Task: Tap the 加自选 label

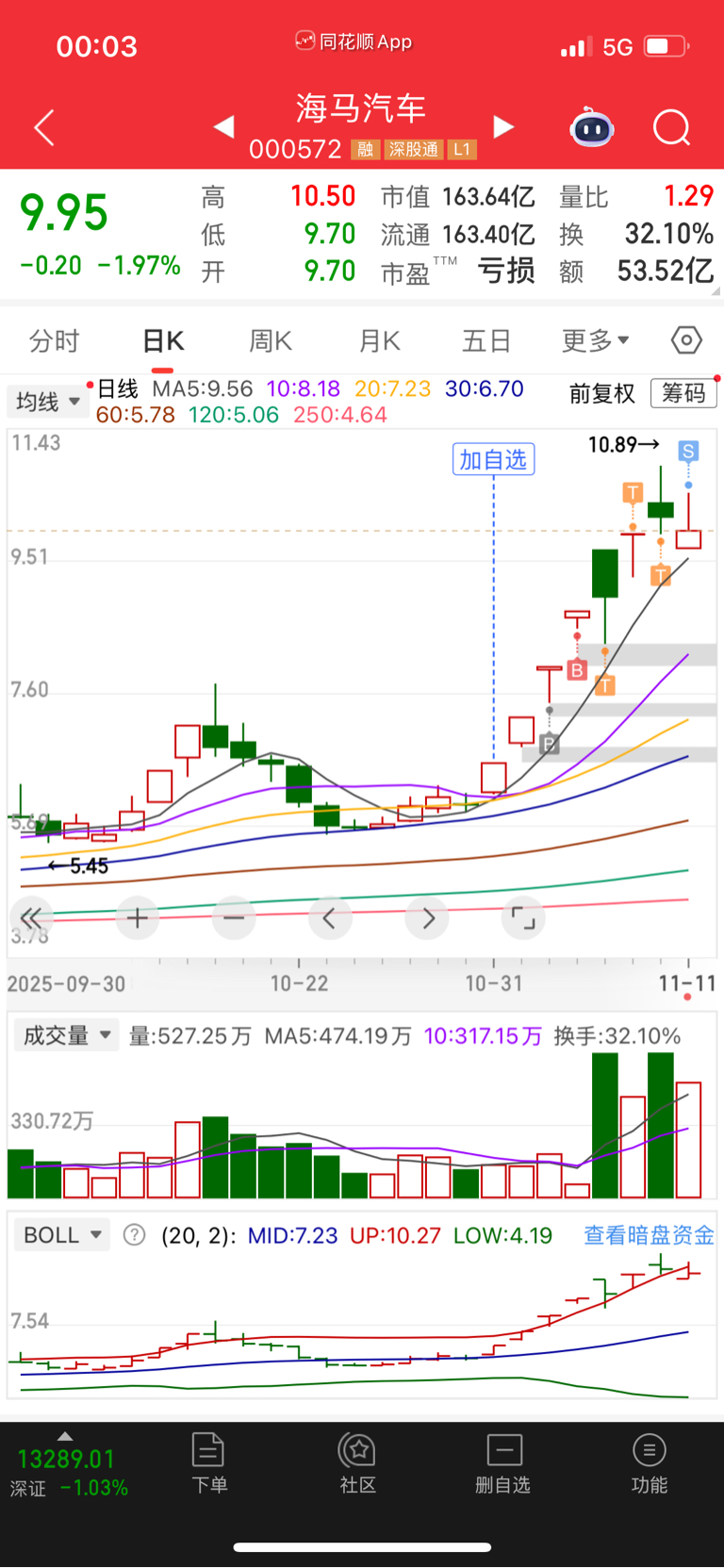Action: point(493,459)
